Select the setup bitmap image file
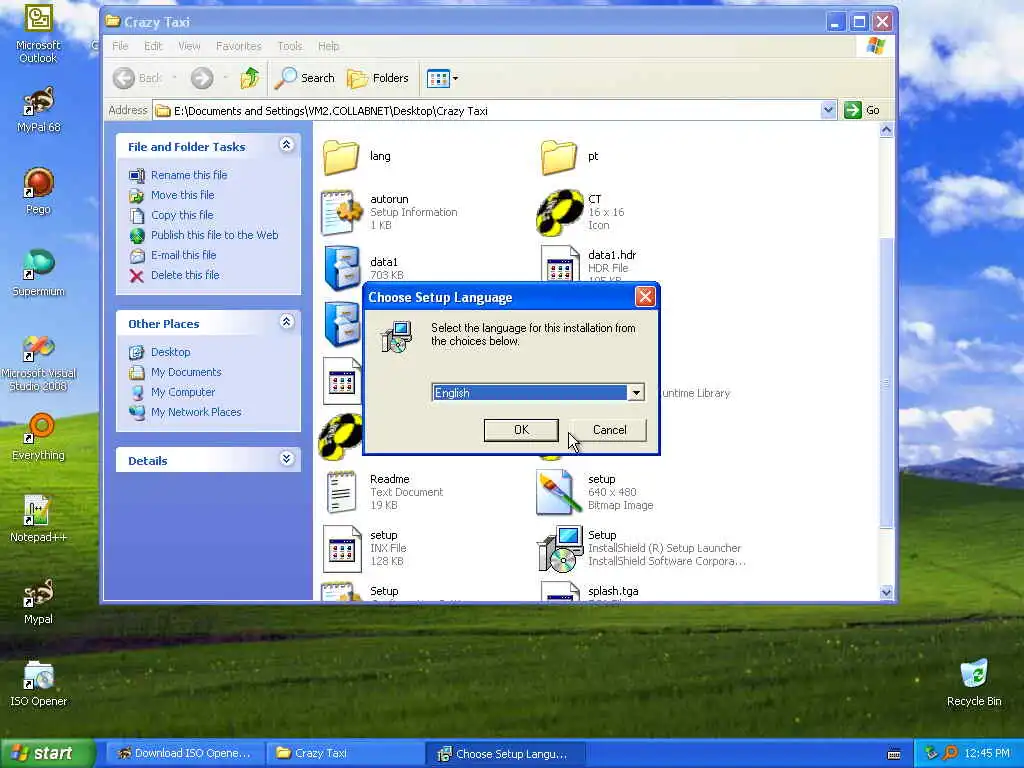 594,492
